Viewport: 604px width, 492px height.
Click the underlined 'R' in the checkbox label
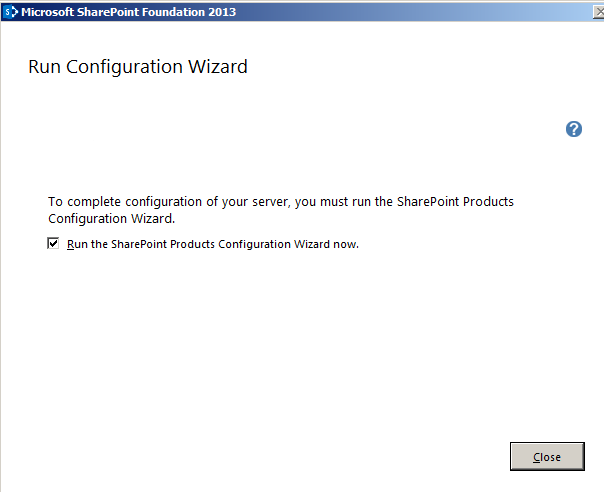tap(71, 244)
